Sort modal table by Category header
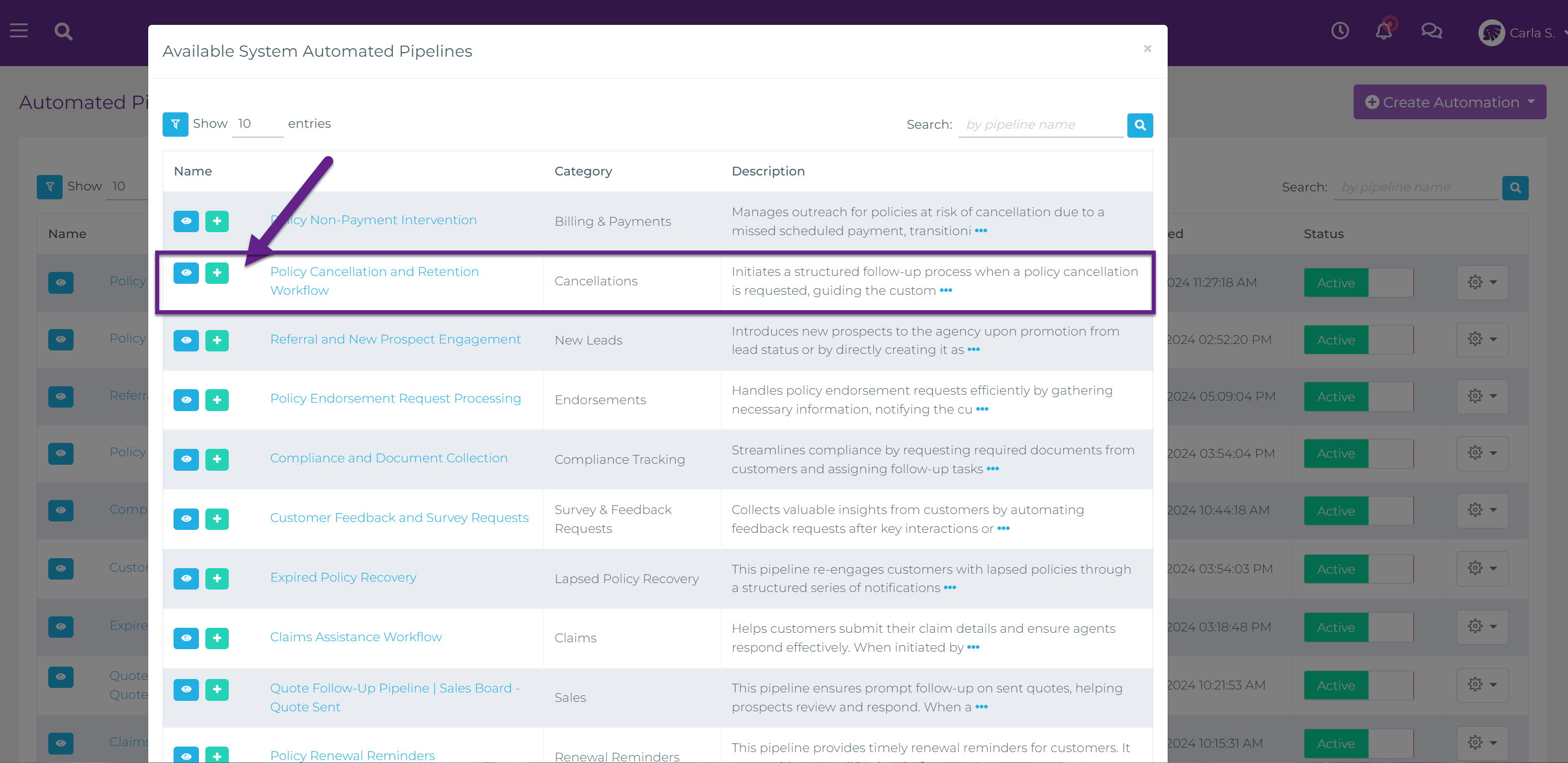1568x763 pixels. tap(582, 171)
